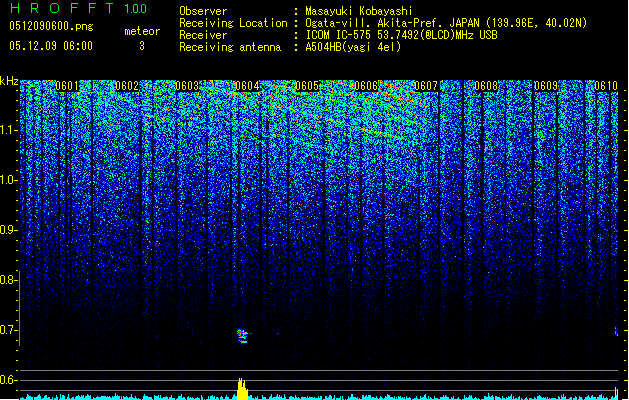Click the kHz axis unit label
The height and width of the screenshot is (400, 629).
point(9,81)
